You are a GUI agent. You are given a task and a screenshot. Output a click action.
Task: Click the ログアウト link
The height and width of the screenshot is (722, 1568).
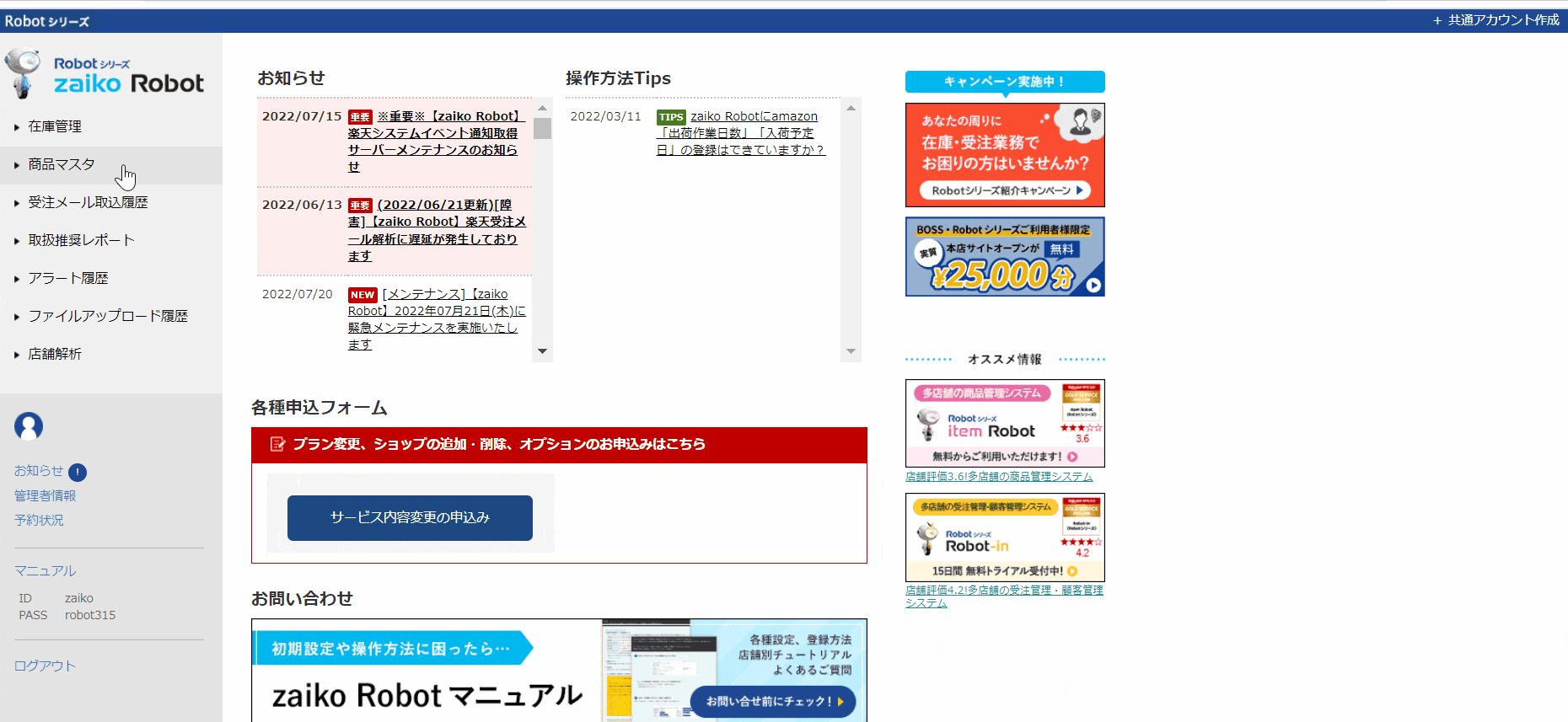(x=45, y=666)
